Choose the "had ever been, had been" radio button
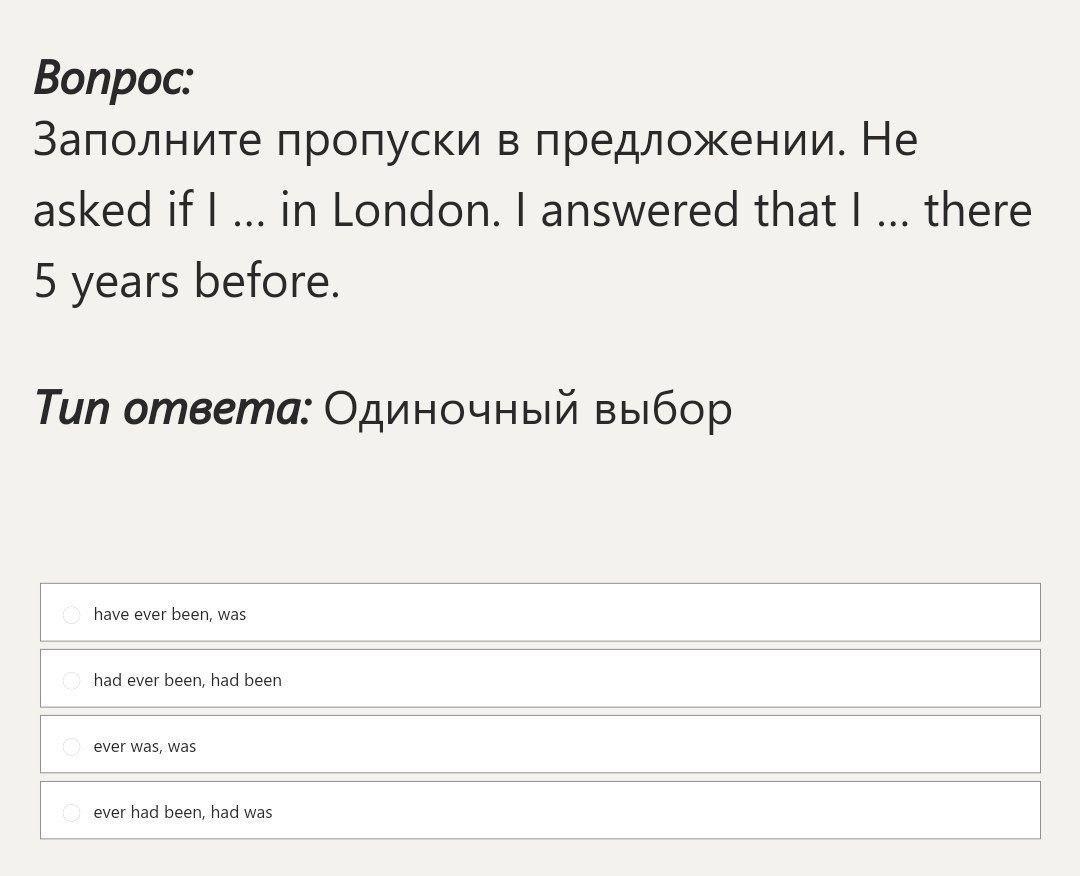 coord(71,680)
